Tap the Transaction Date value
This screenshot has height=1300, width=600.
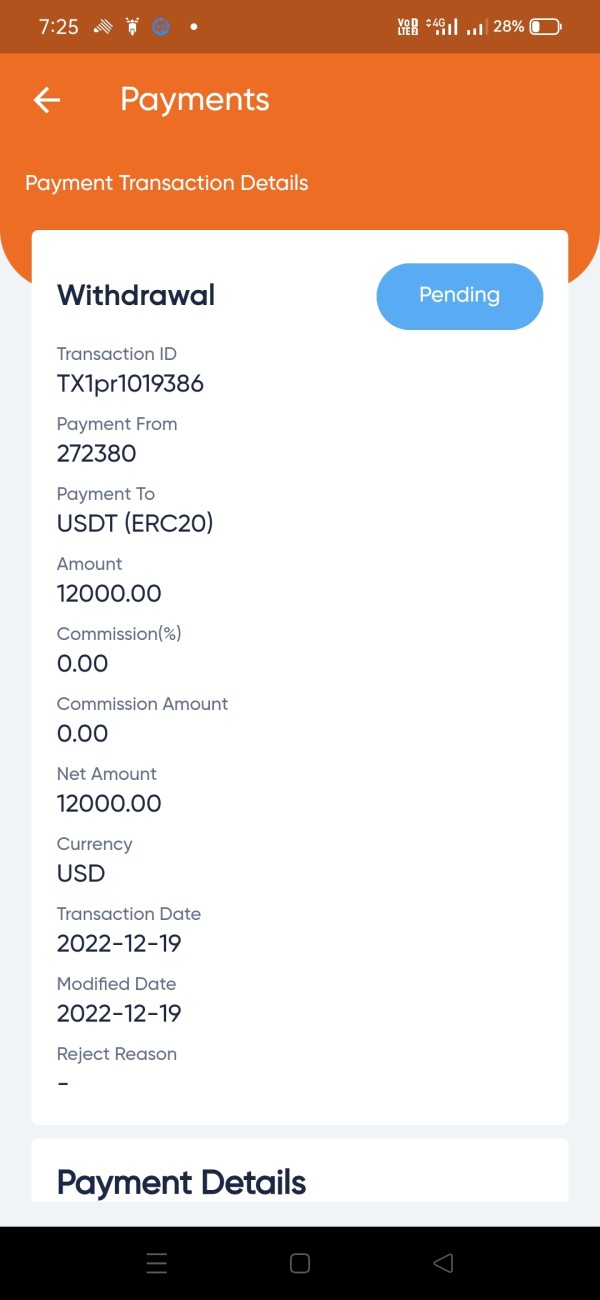[119, 943]
